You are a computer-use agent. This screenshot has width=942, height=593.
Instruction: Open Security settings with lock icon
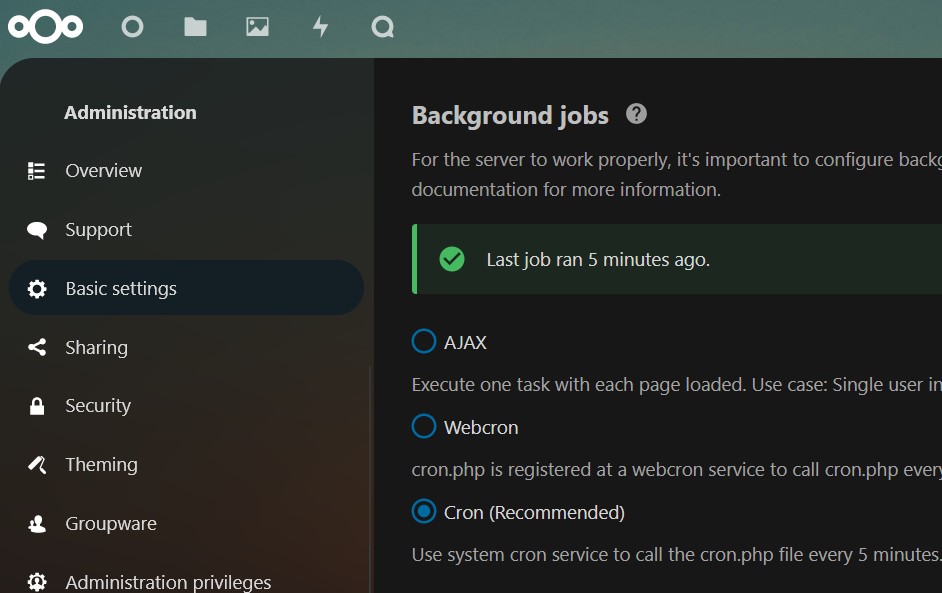point(186,406)
